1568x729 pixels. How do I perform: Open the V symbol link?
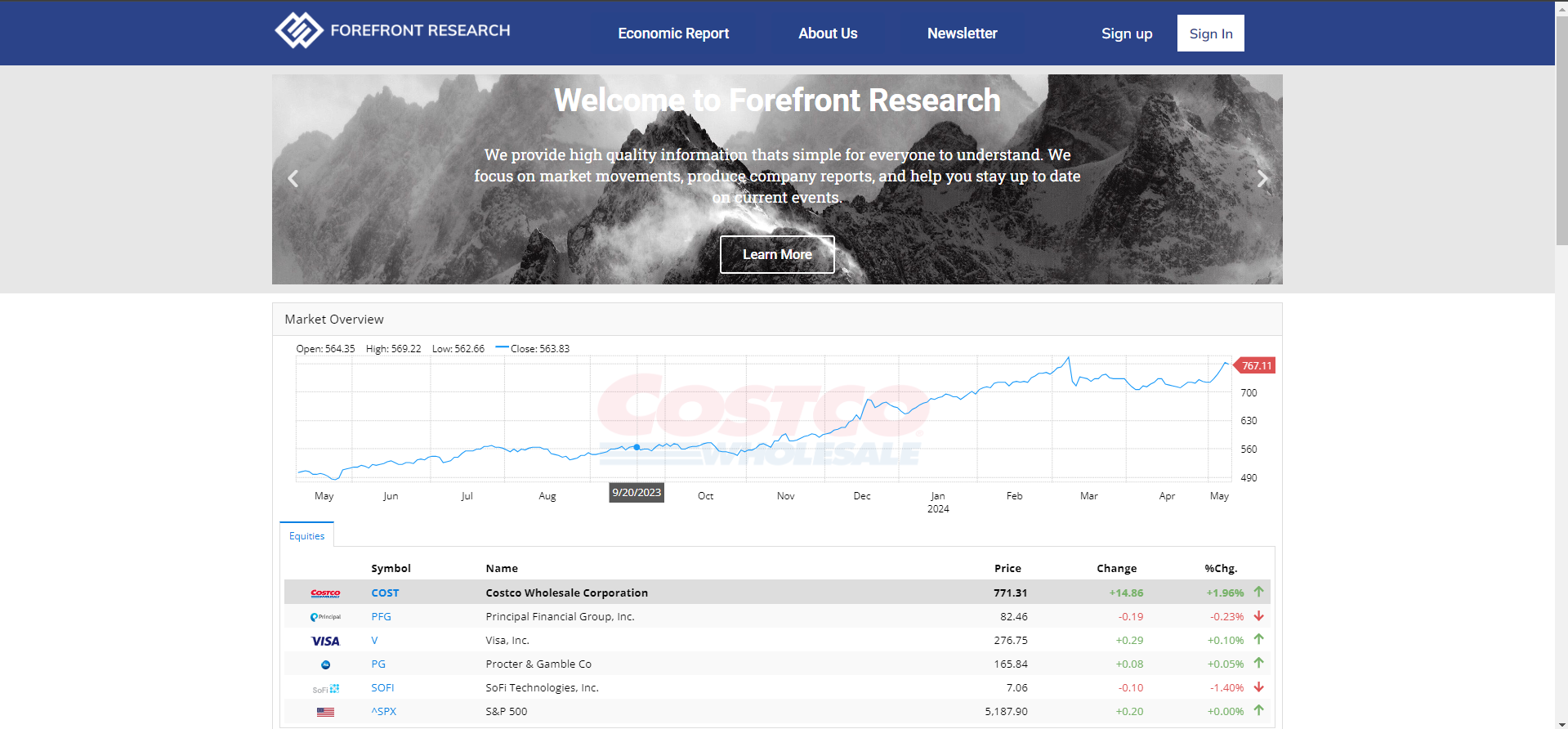[374, 641]
